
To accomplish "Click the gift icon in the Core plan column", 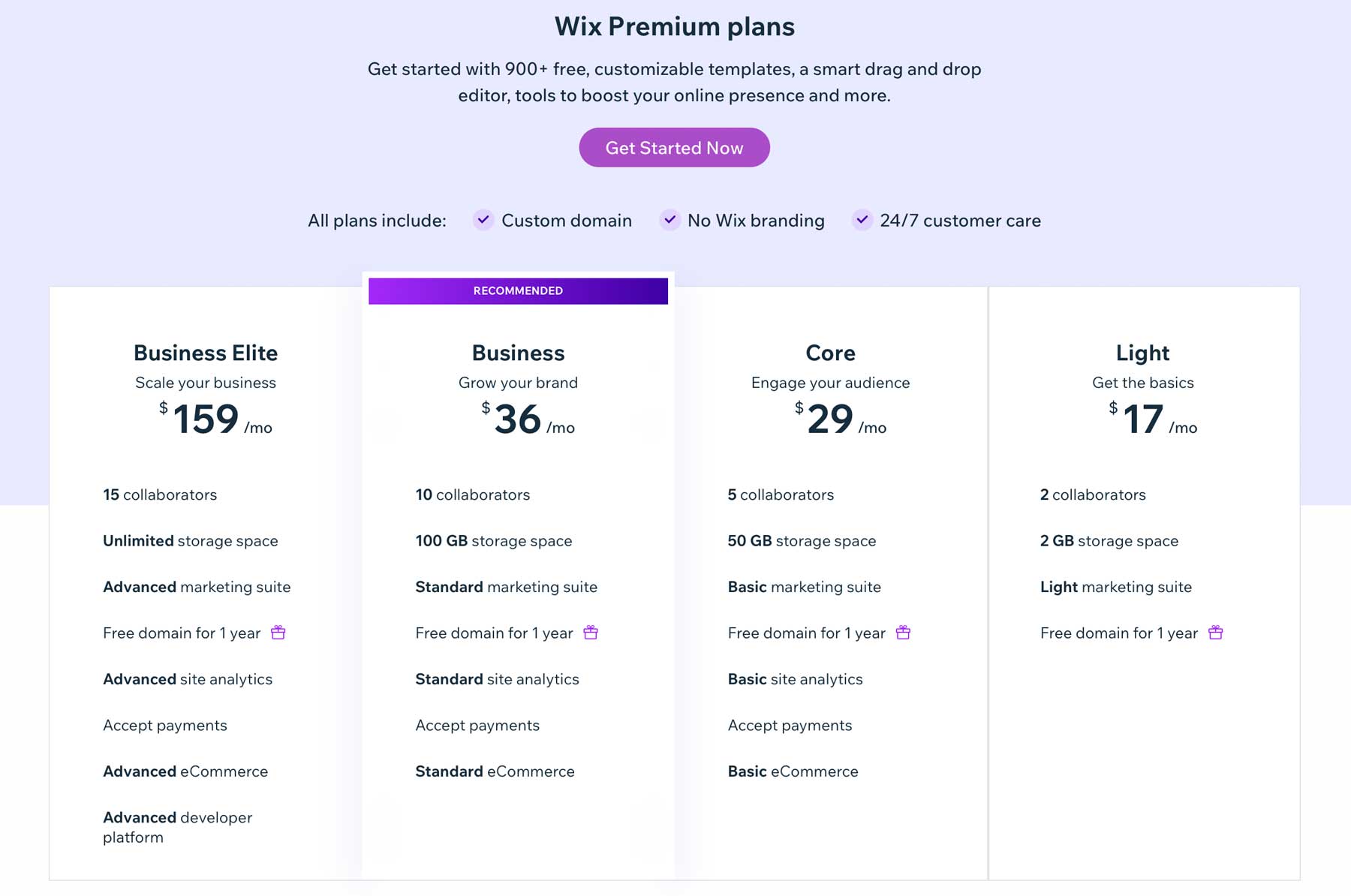I will pyautogui.click(x=904, y=633).
